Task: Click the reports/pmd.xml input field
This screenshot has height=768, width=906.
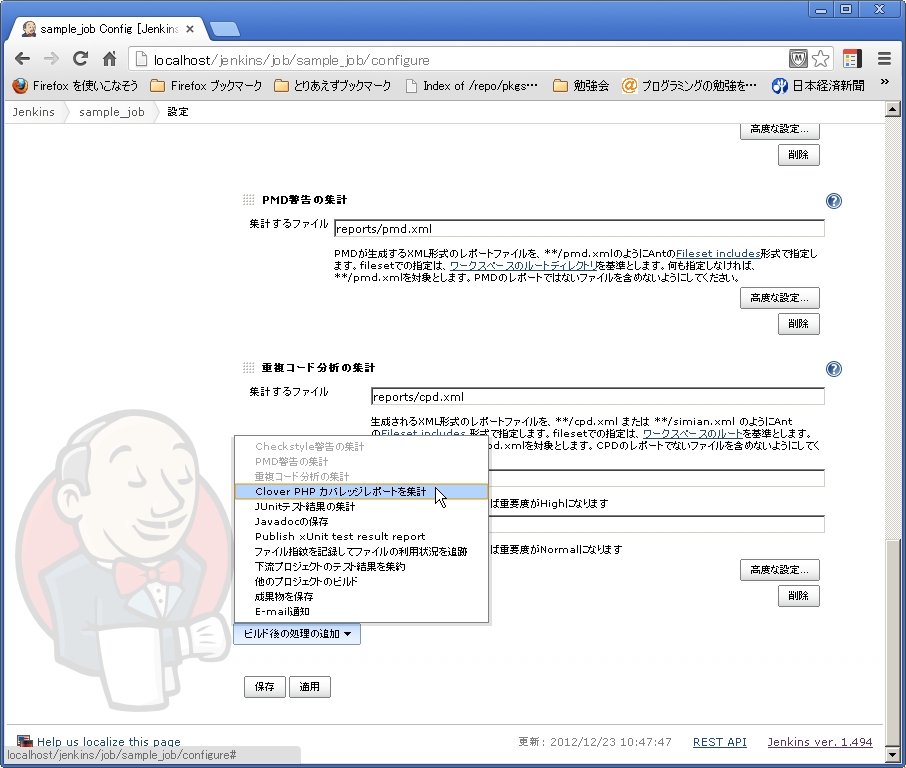Action: point(579,229)
